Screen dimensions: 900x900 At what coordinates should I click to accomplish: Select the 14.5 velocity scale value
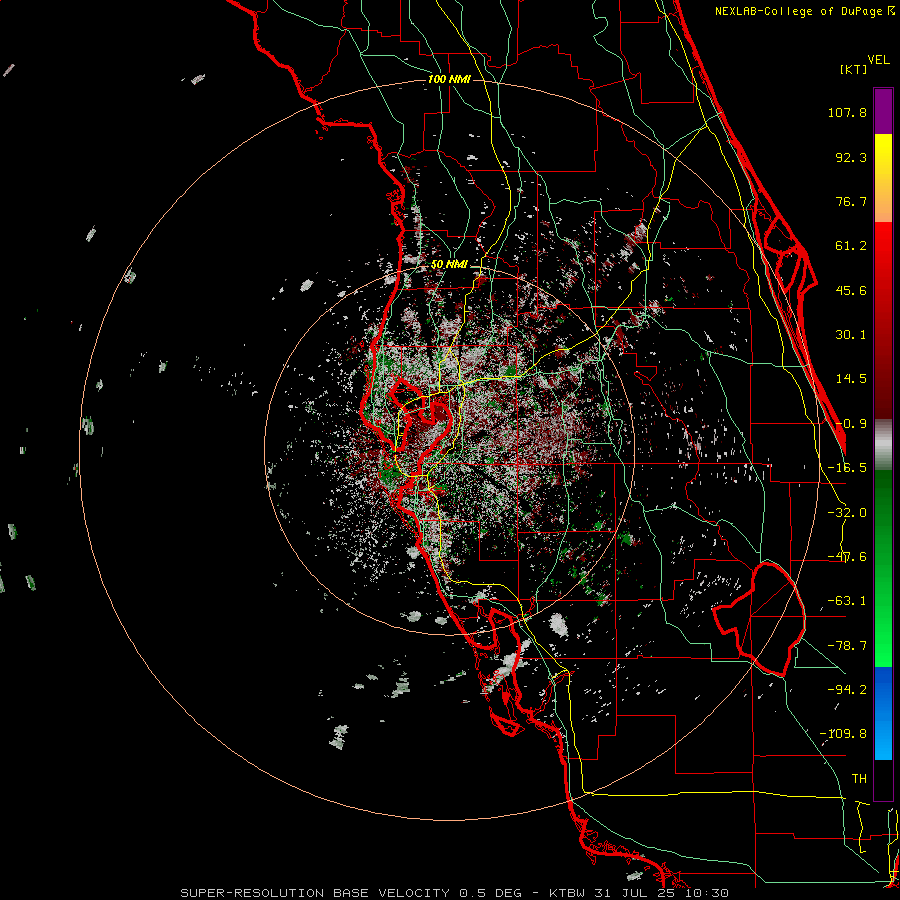851,379
